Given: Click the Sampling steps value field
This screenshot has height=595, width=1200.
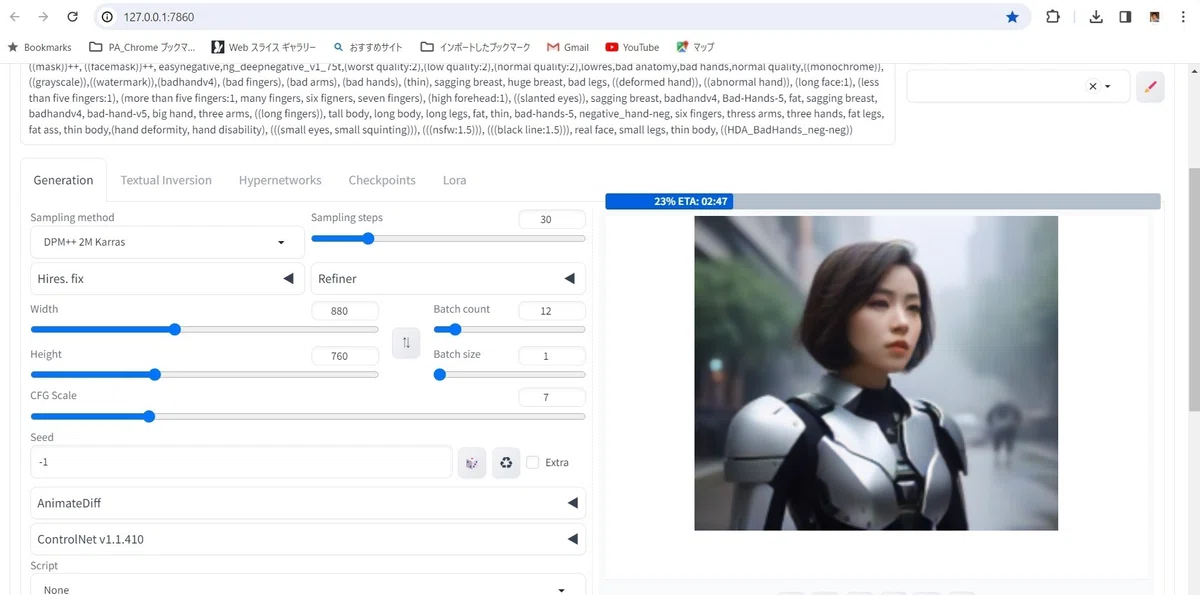Looking at the screenshot, I should pyautogui.click(x=552, y=219).
